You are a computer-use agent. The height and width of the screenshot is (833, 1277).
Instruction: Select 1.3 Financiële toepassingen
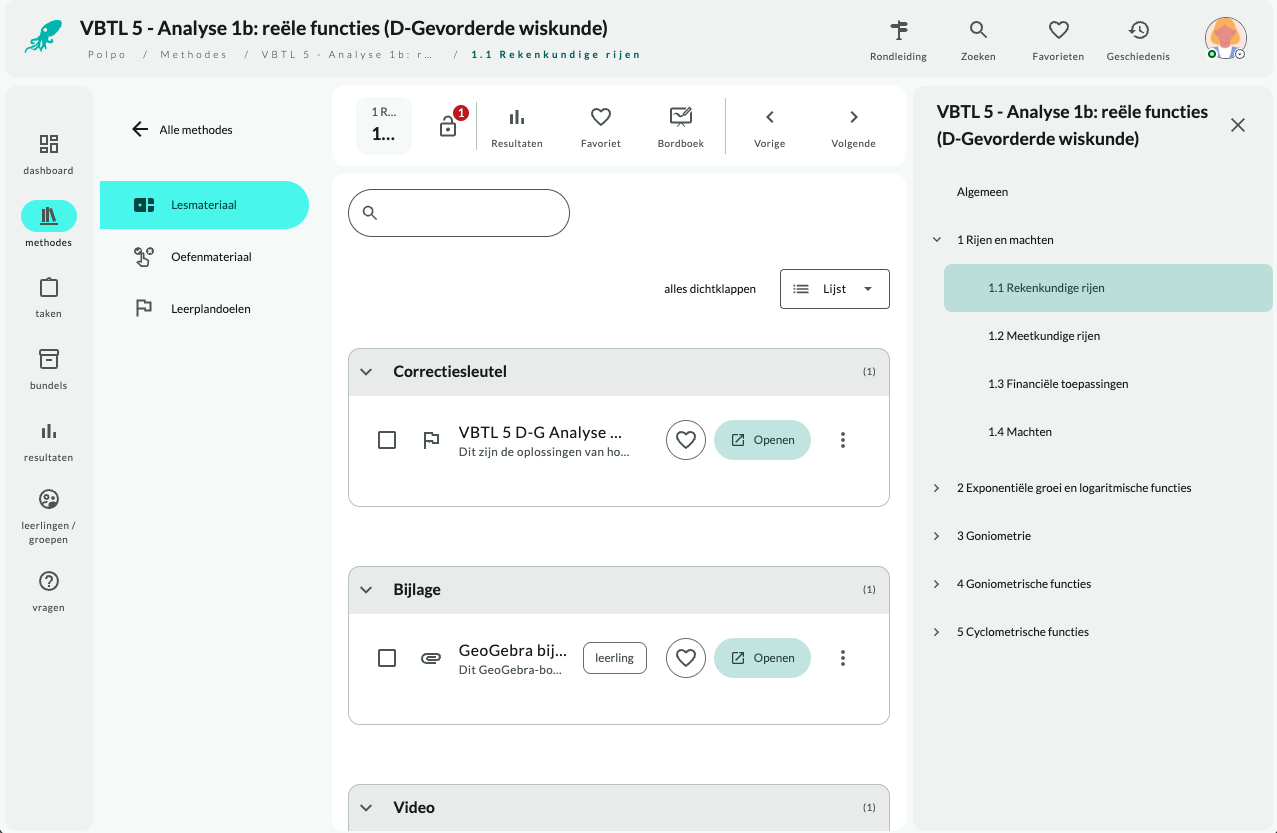click(x=1058, y=384)
